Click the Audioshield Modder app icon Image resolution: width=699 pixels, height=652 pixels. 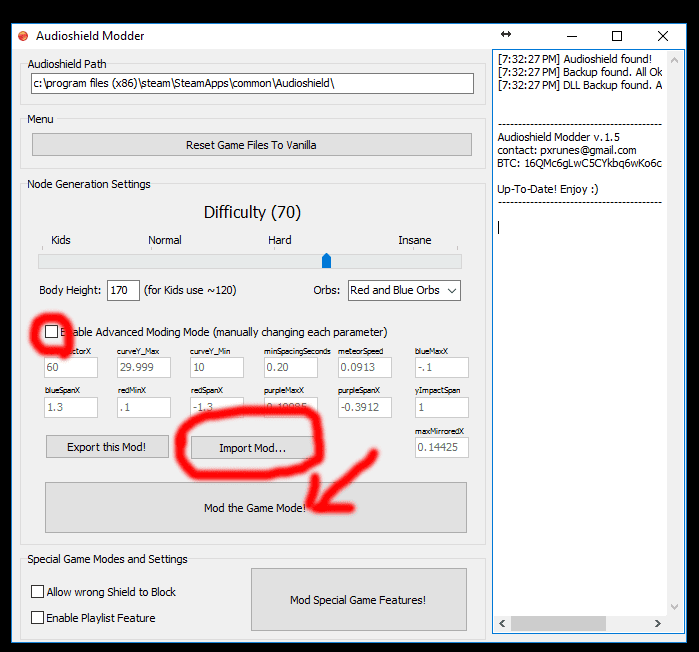click(x=23, y=36)
